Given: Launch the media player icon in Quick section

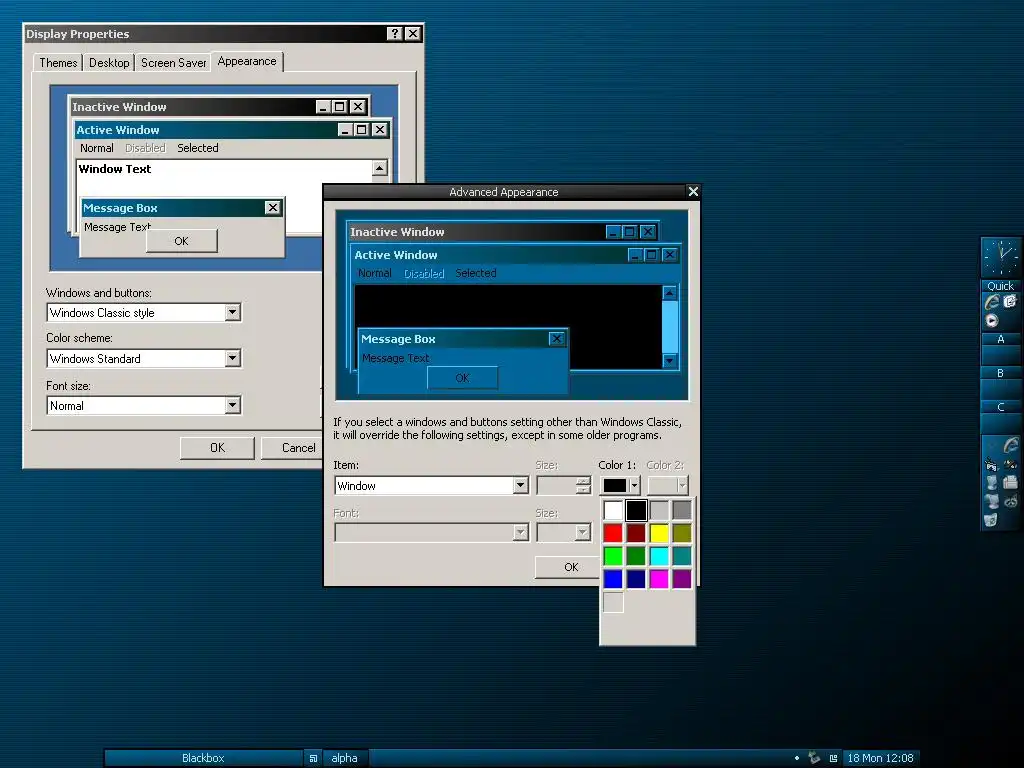Looking at the screenshot, I should click(x=992, y=320).
